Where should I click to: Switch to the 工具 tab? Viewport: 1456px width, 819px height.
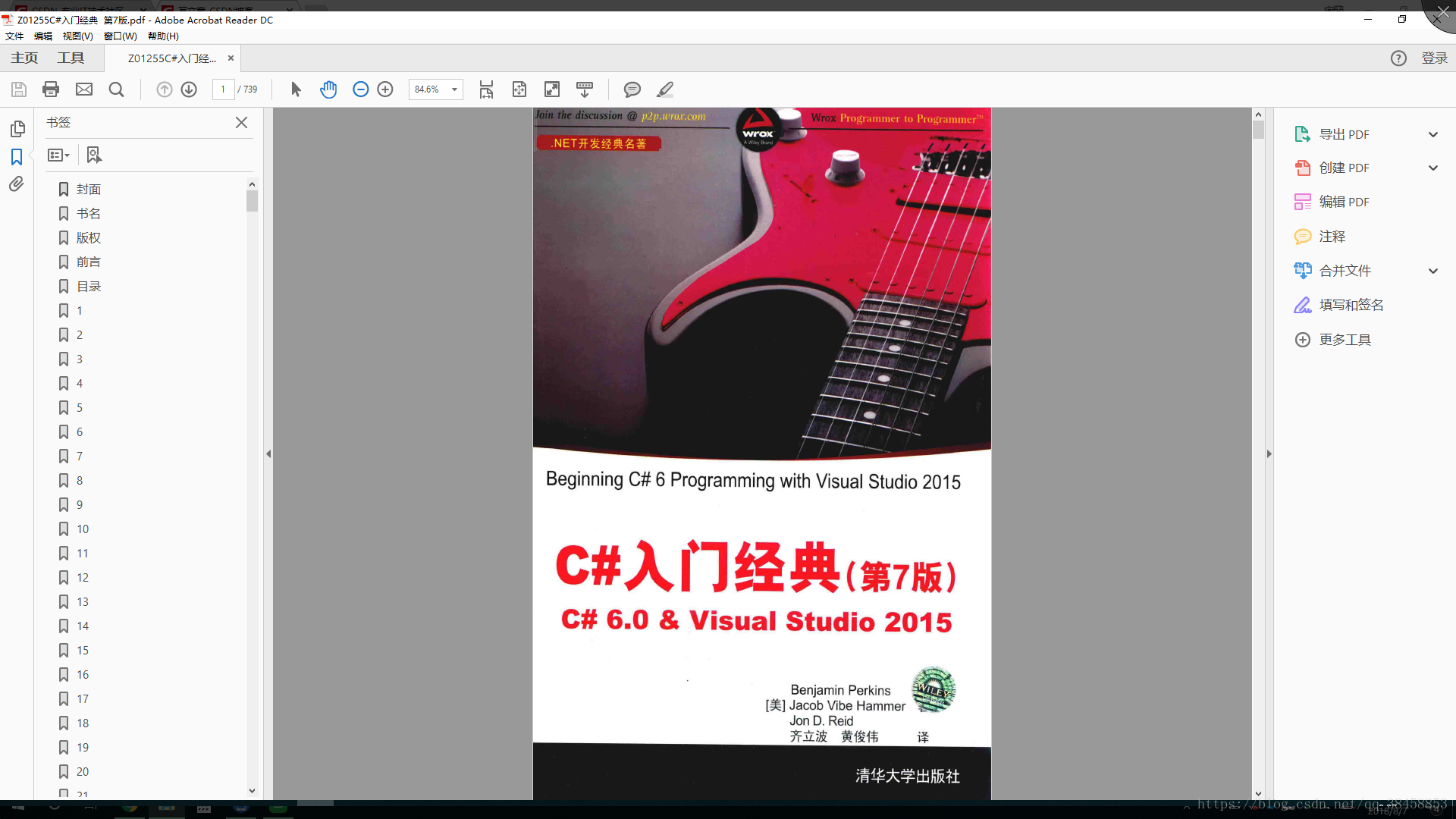tap(71, 58)
